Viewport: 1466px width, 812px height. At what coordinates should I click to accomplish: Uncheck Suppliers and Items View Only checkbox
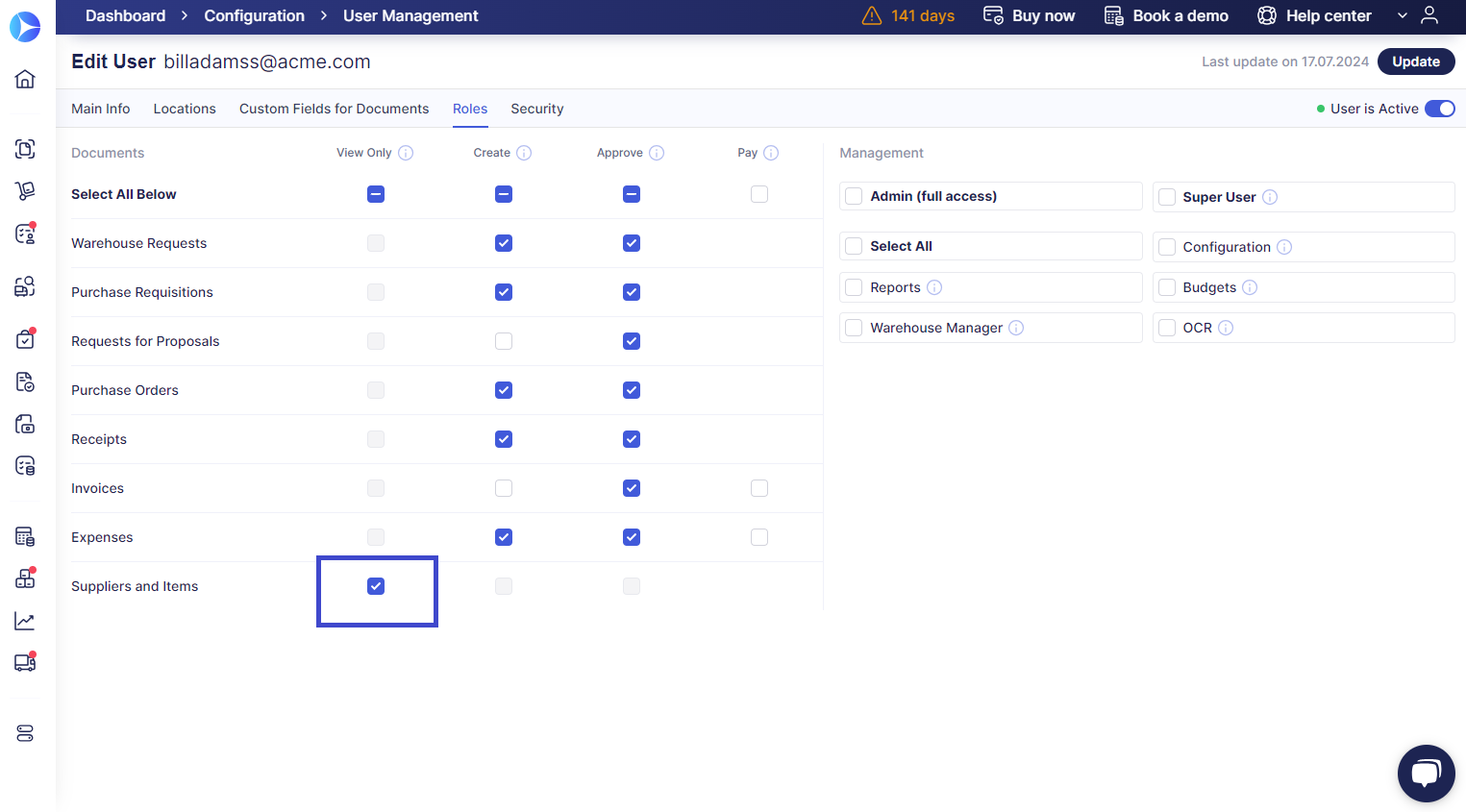pos(376,586)
